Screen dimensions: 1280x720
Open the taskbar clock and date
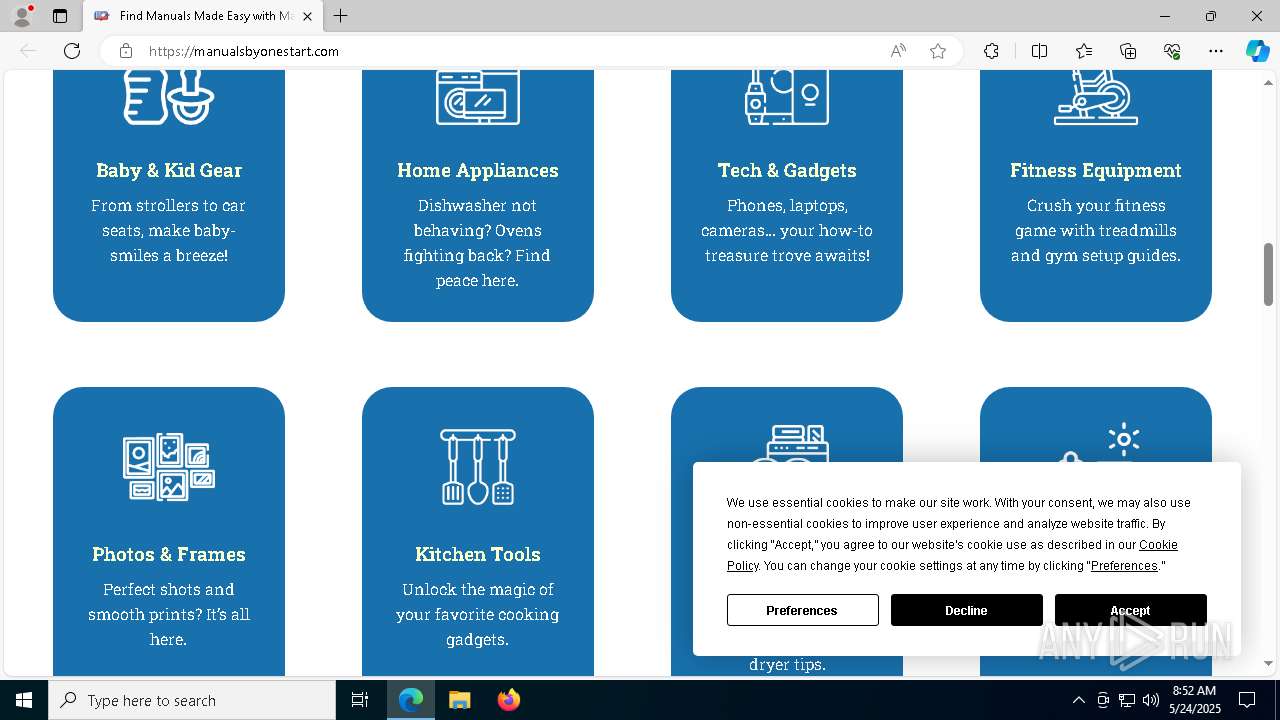coord(1193,700)
